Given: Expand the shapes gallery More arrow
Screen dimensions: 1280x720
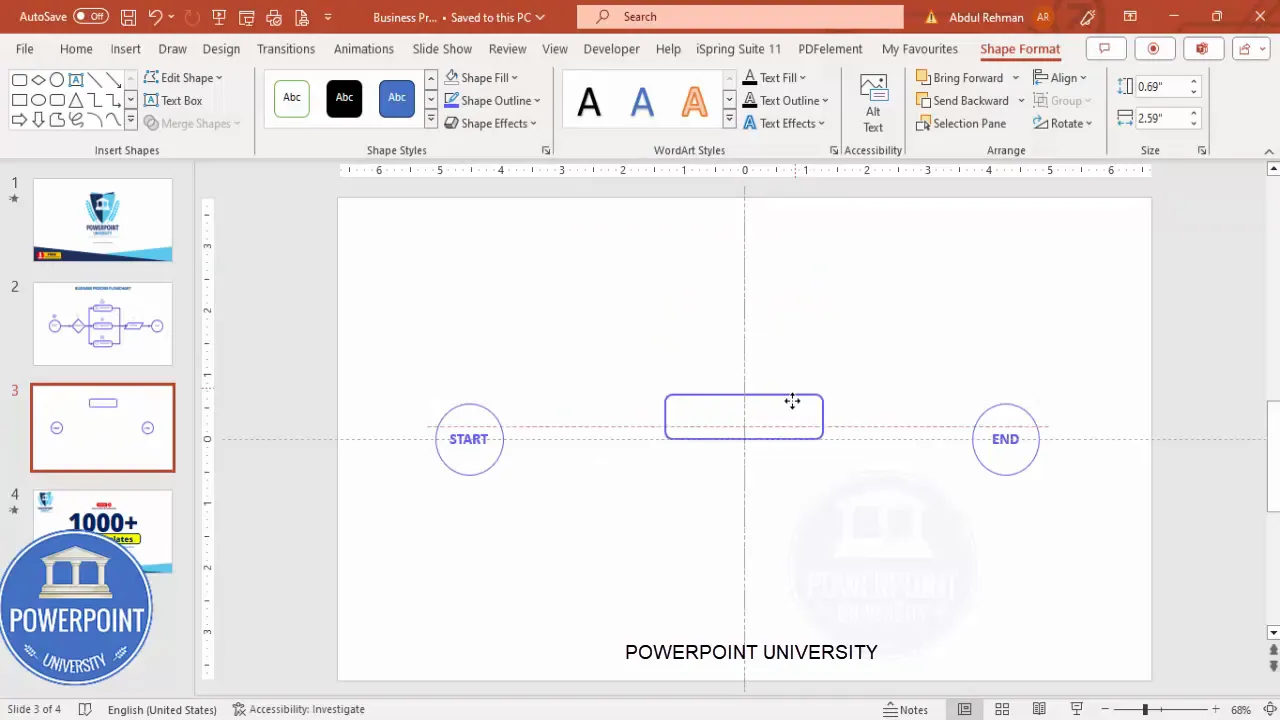Looking at the screenshot, I should point(130,121).
